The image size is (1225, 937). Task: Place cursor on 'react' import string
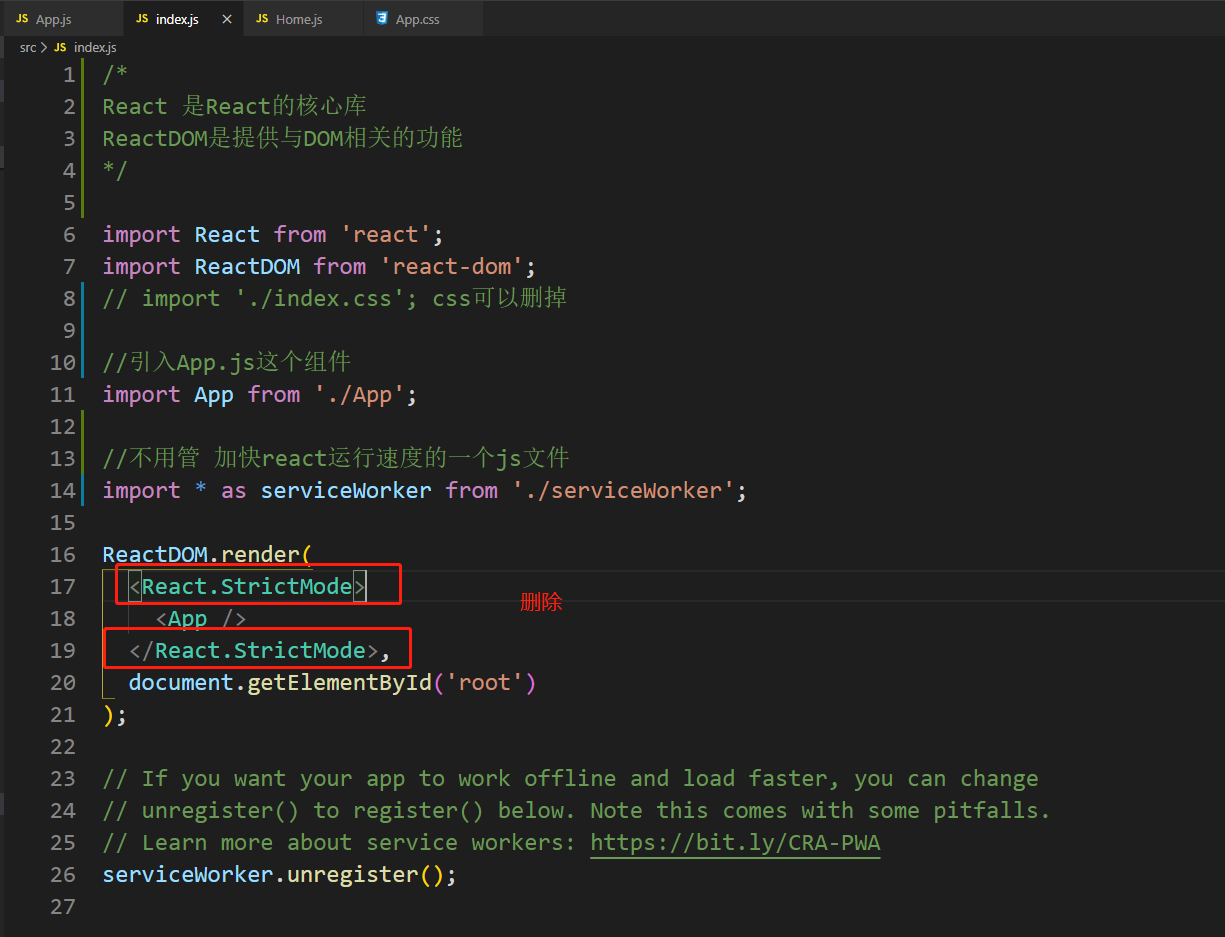(386, 235)
